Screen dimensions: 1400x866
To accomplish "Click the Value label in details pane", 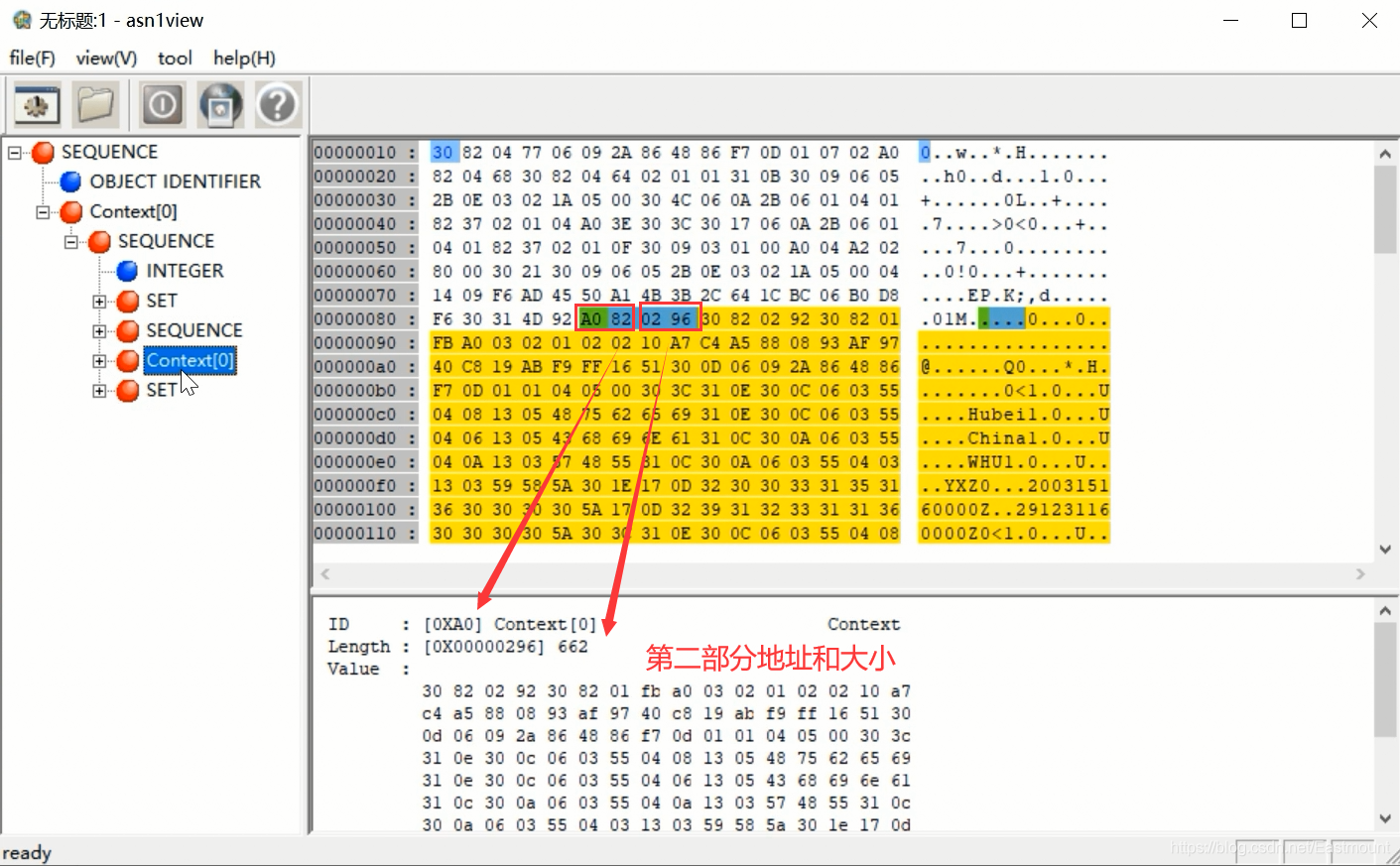I will pos(353,669).
